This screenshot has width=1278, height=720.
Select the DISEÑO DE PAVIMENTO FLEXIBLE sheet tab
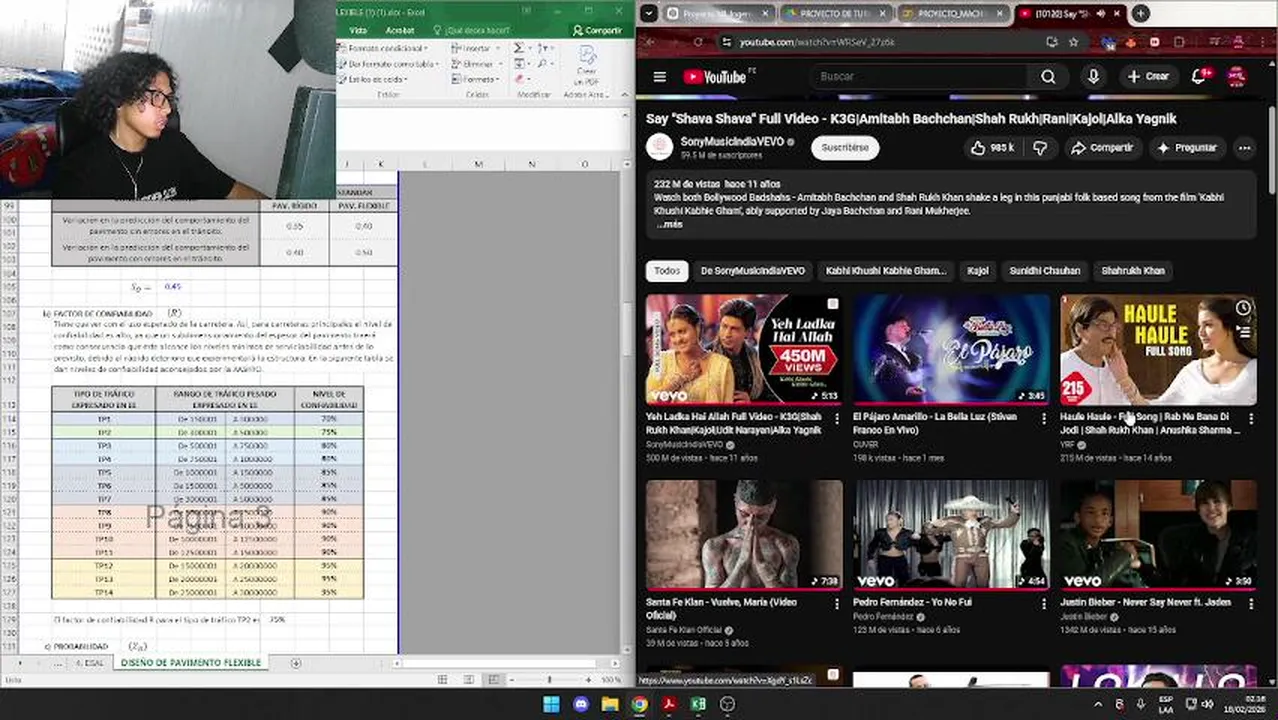pos(190,663)
